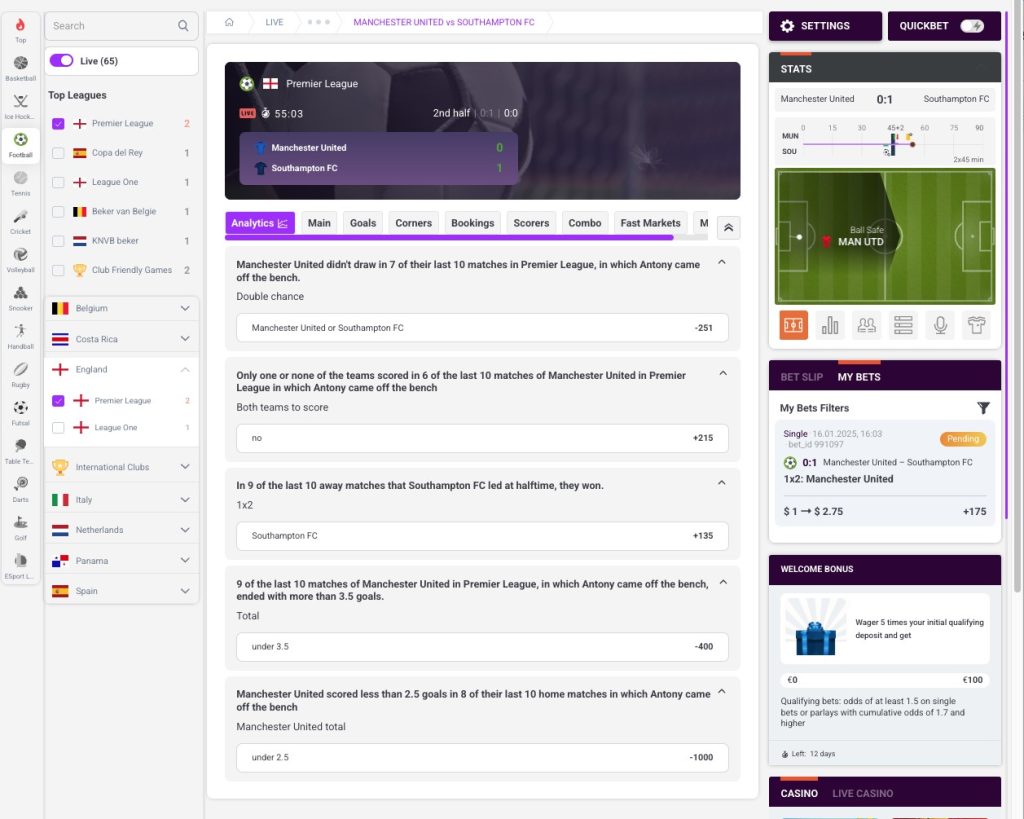Switch to the Main market tab

click(319, 223)
